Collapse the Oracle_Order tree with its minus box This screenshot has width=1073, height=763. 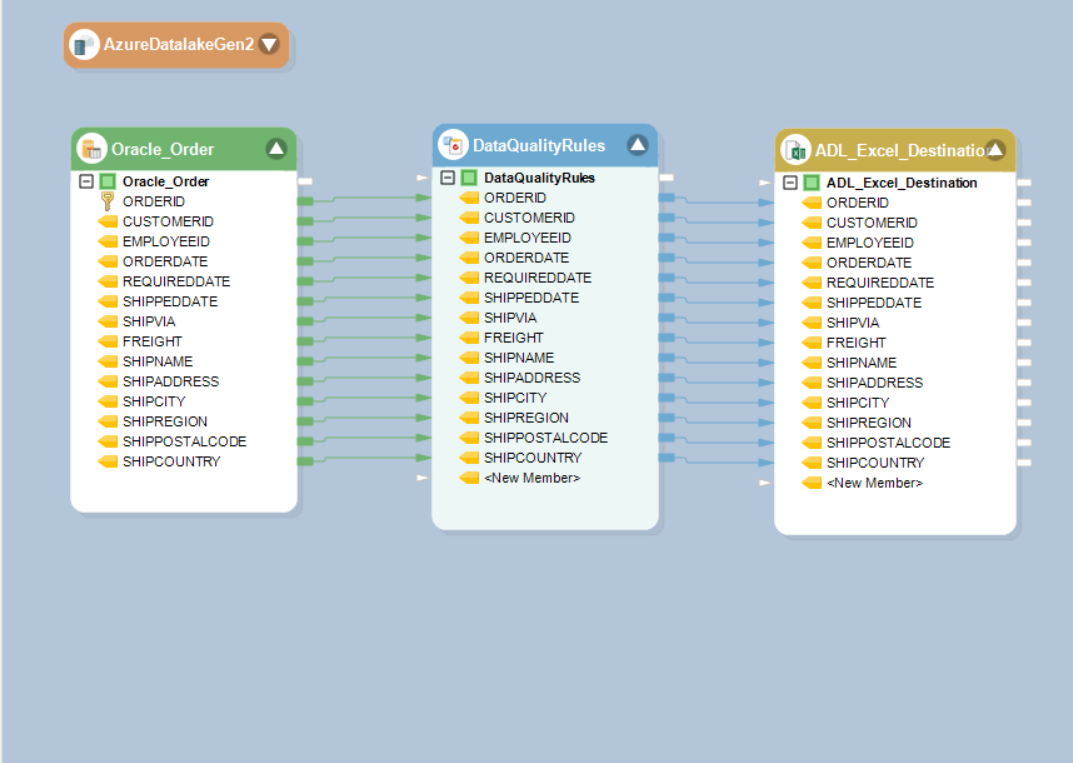(x=85, y=181)
